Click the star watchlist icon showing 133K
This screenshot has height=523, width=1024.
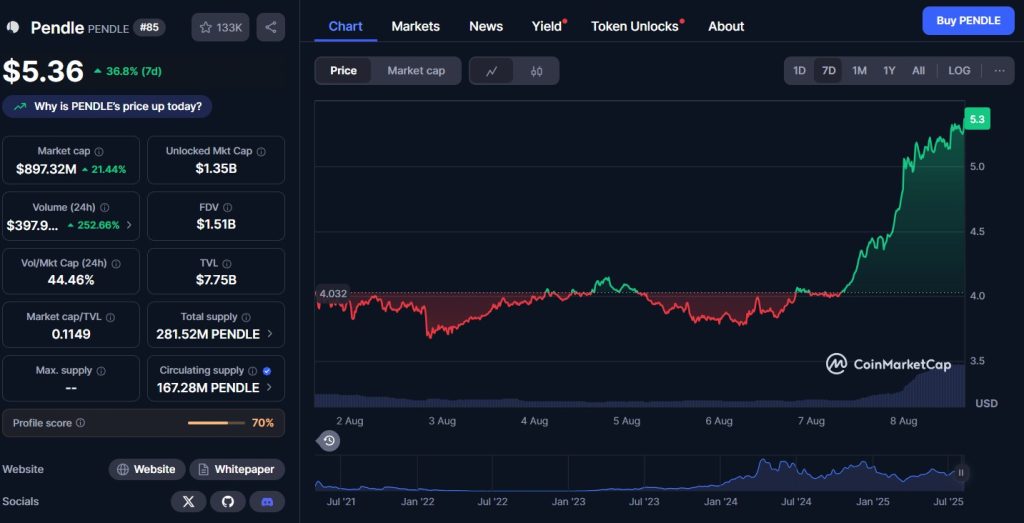[x=220, y=27]
